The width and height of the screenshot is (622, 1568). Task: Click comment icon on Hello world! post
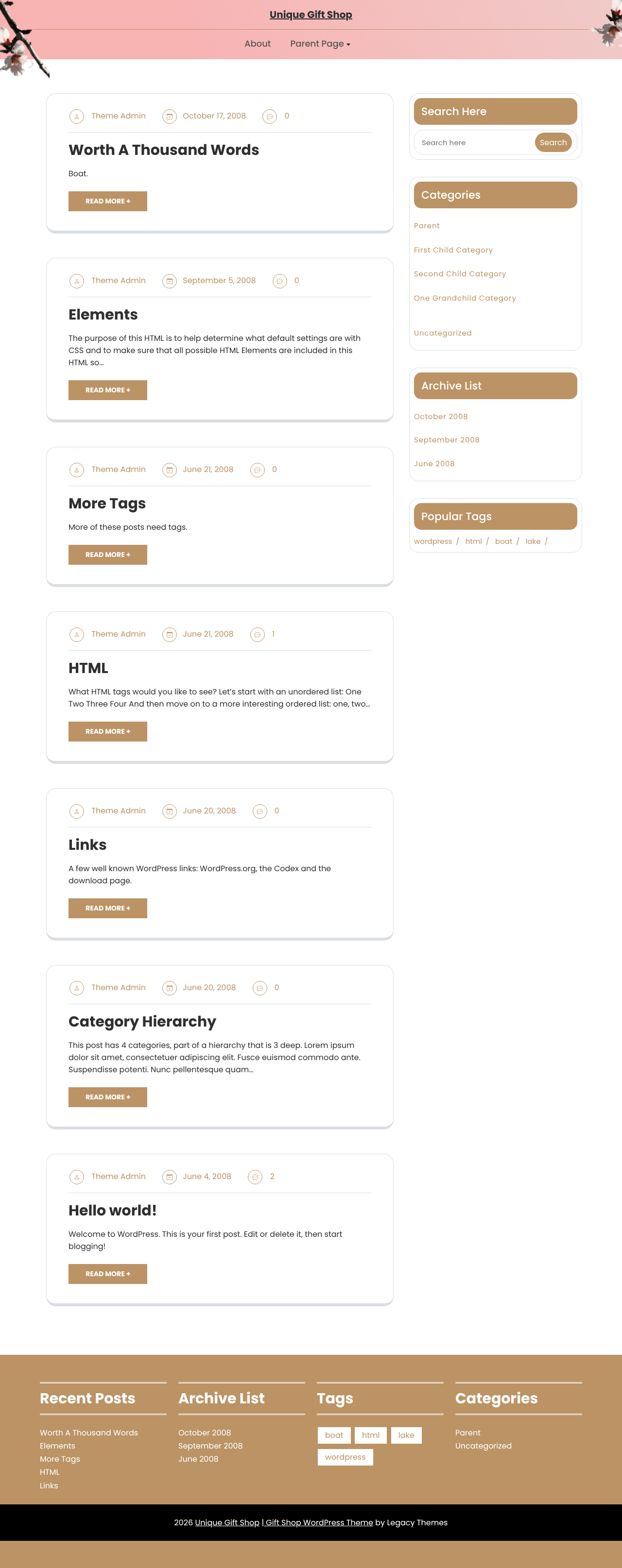tap(255, 1177)
